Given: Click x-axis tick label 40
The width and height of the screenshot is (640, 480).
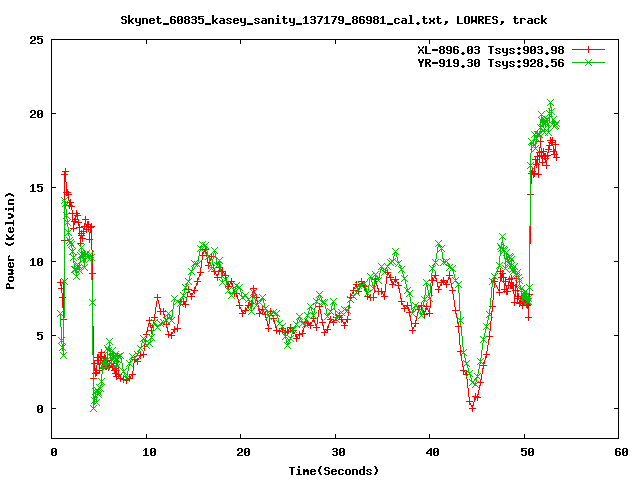Looking at the screenshot, I should 432,452.
